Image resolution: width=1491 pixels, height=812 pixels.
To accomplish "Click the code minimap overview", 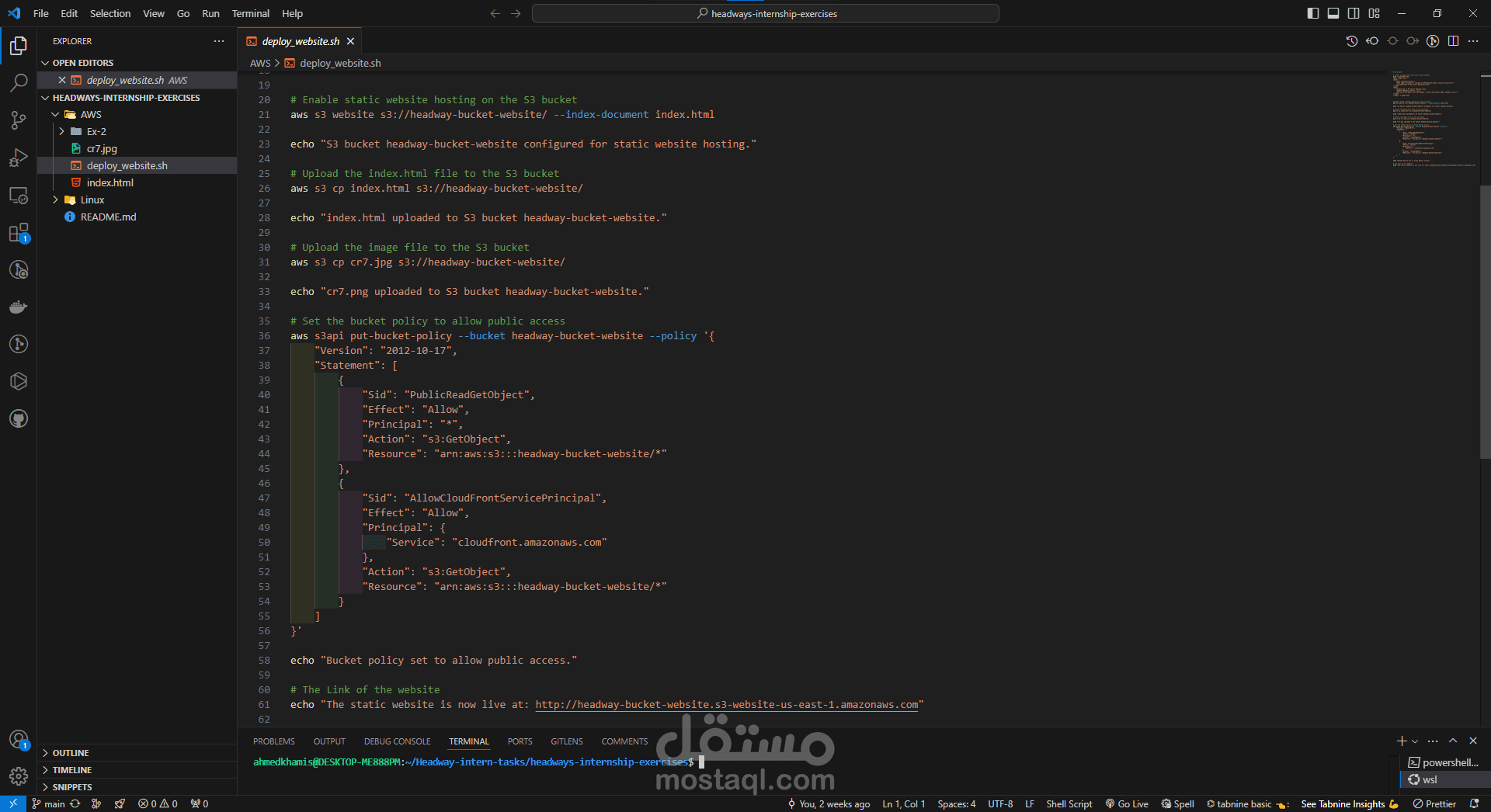I will pyautogui.click(x=1434, y=119).
